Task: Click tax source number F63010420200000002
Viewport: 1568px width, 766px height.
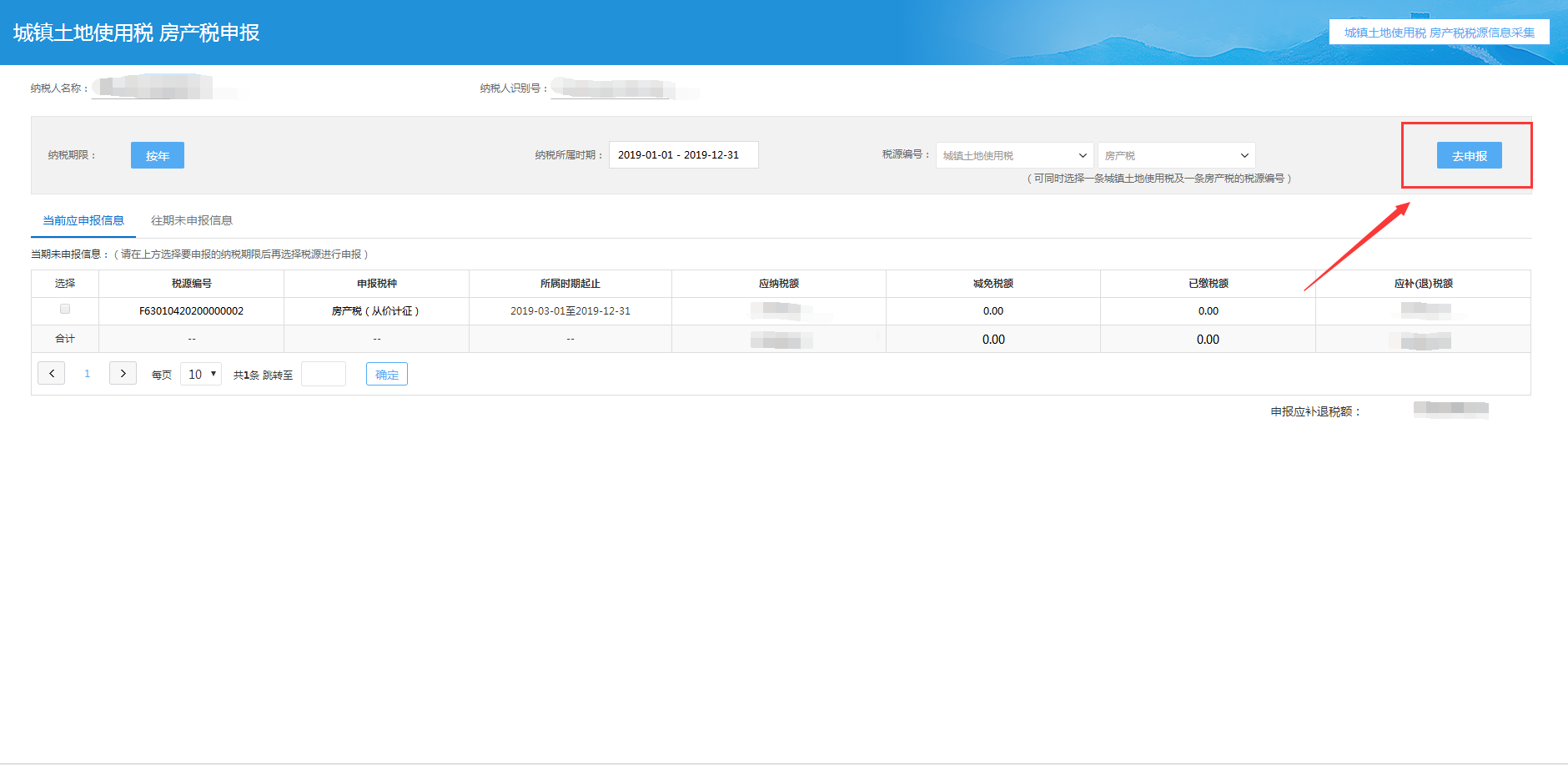Action: (x=191, y=310)
